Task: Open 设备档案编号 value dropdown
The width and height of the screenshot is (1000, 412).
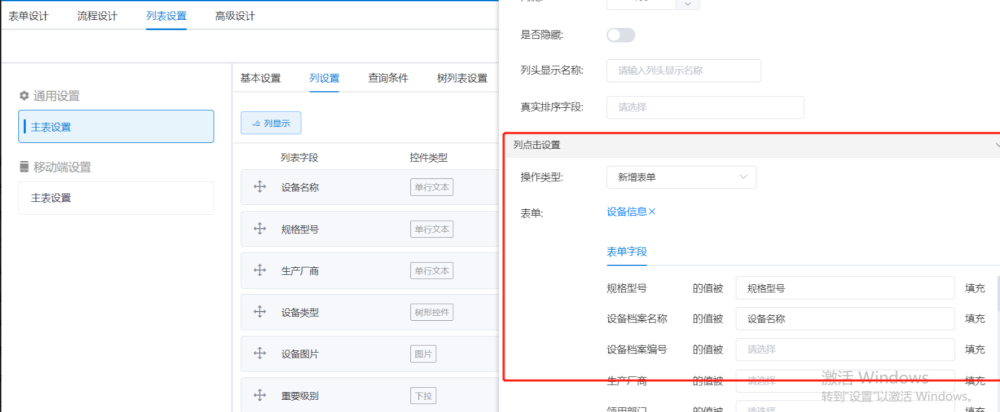Action: tap(844, 350)
